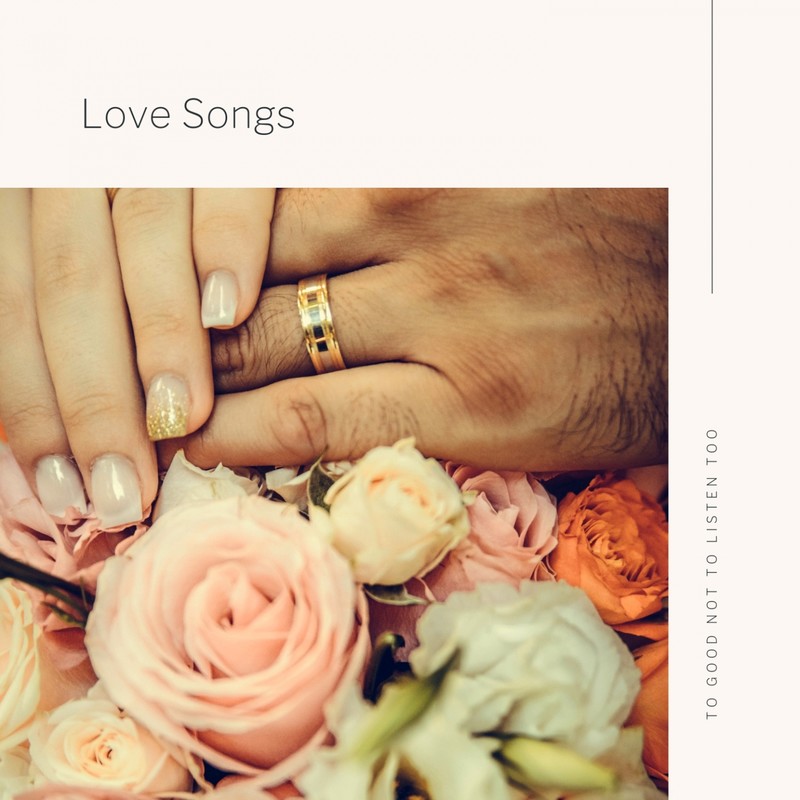Click the two white nails at lower left
800x800 pixels.
(89, 489)
